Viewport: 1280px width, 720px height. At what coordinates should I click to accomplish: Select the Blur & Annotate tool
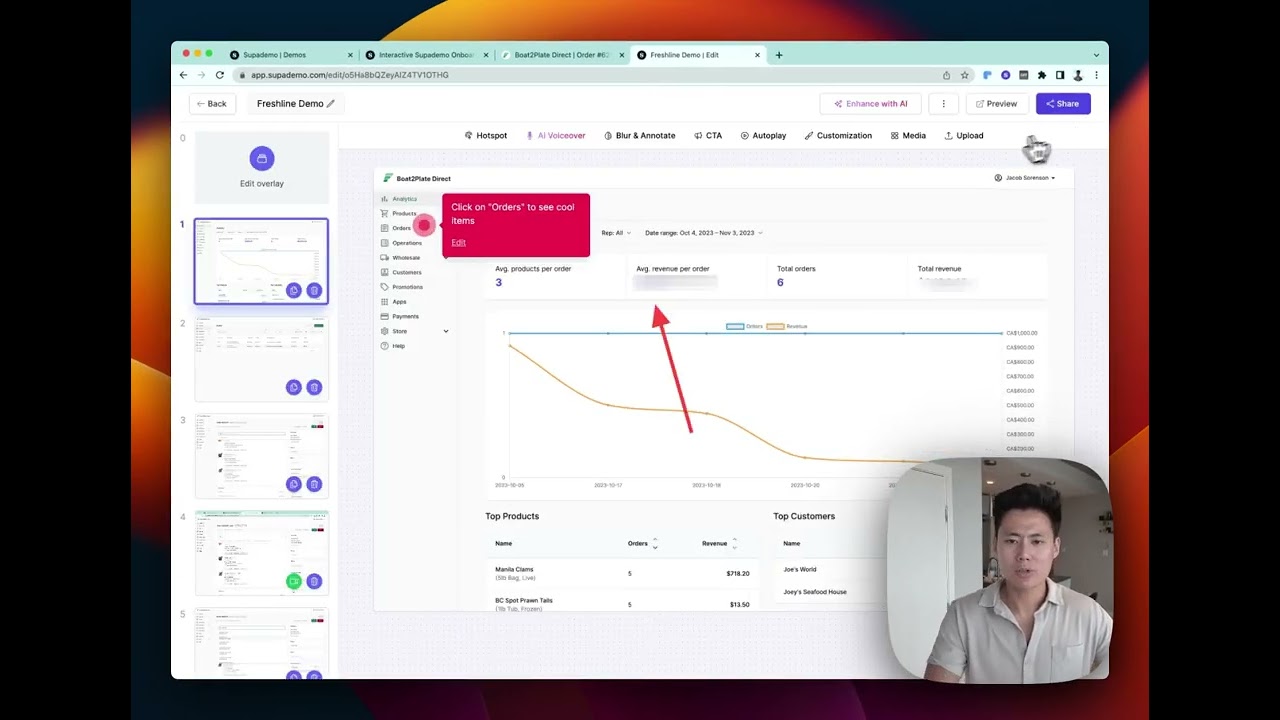[640, 135]
